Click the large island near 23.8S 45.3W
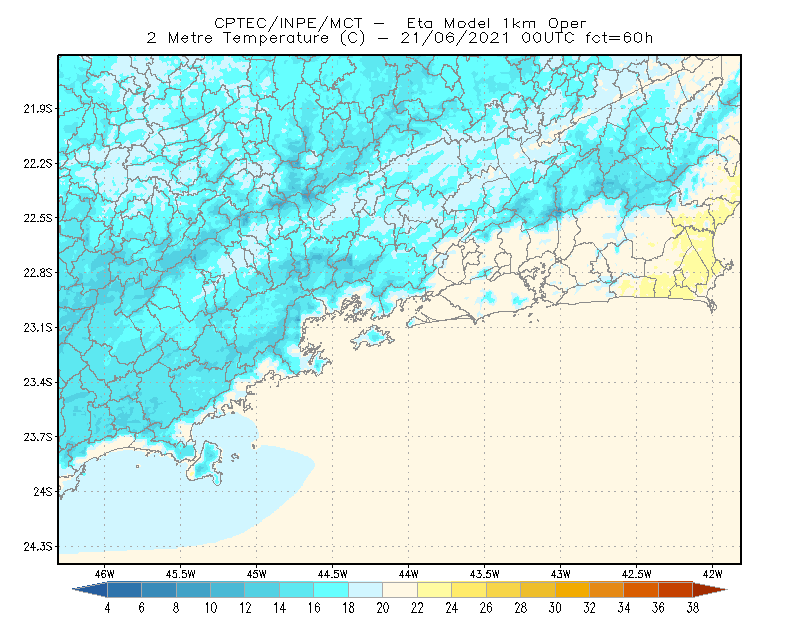800x618 pixels. (x=206, y=463)
